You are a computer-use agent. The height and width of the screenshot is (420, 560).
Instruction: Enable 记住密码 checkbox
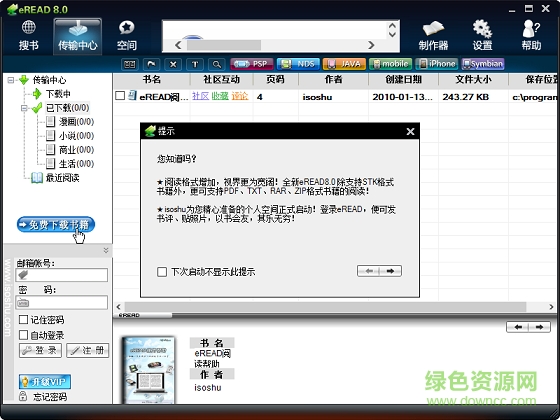tap(23, 319)
